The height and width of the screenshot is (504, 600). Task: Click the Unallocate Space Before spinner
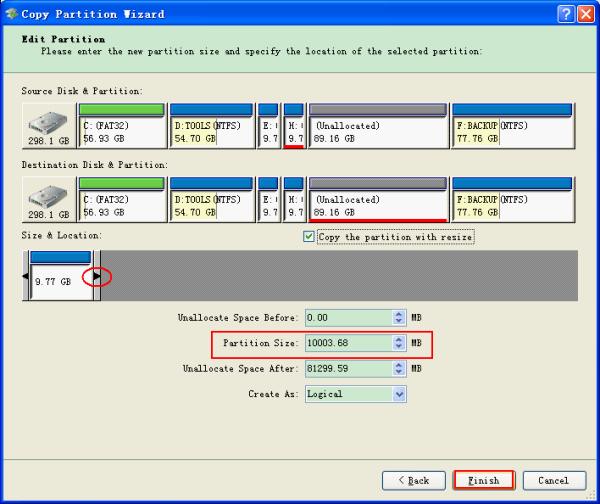click(400, 318)
